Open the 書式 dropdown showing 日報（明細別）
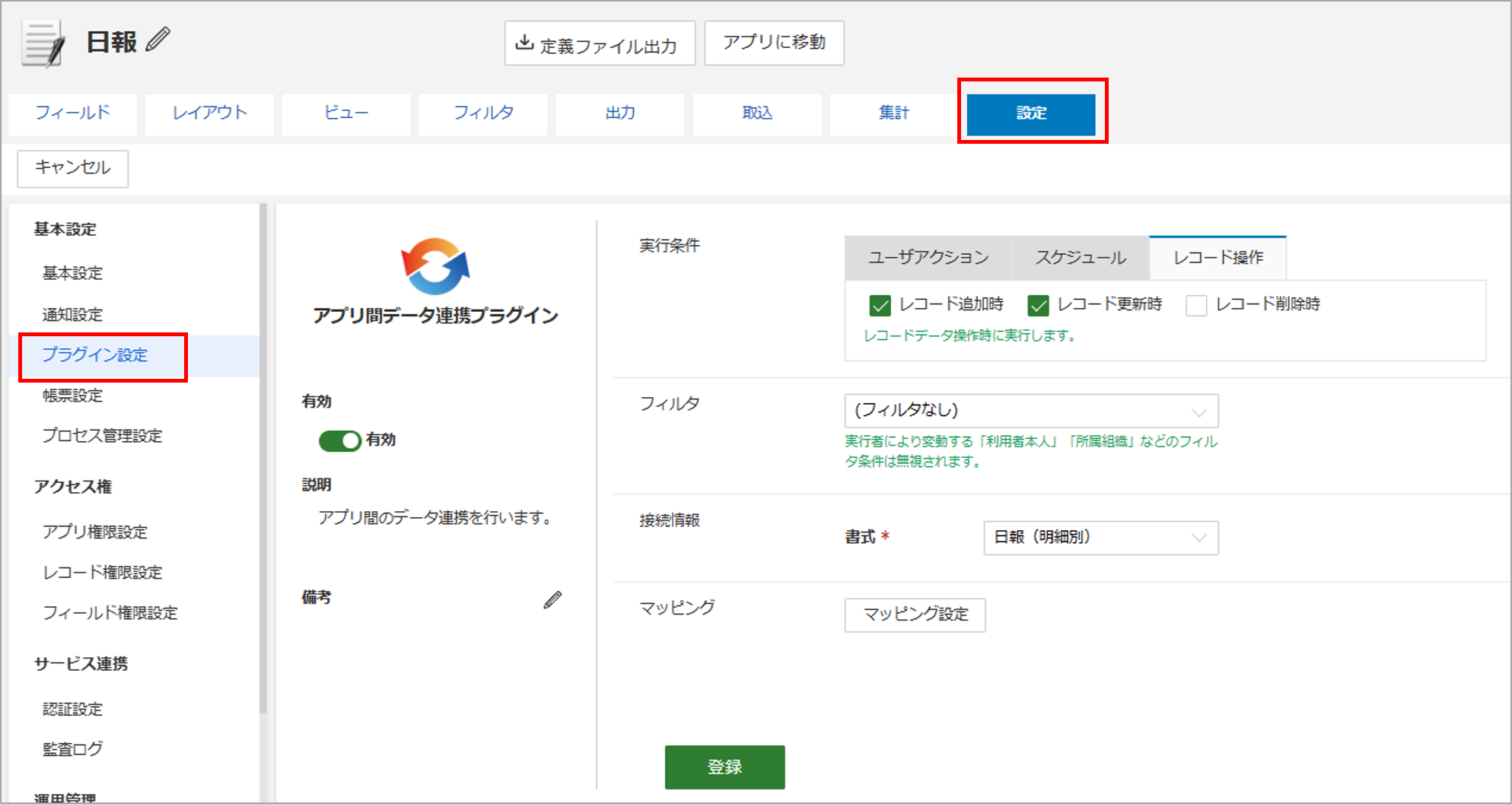Image resolution: width=1512 pixels, height=804 pixels. (1101, 538)
